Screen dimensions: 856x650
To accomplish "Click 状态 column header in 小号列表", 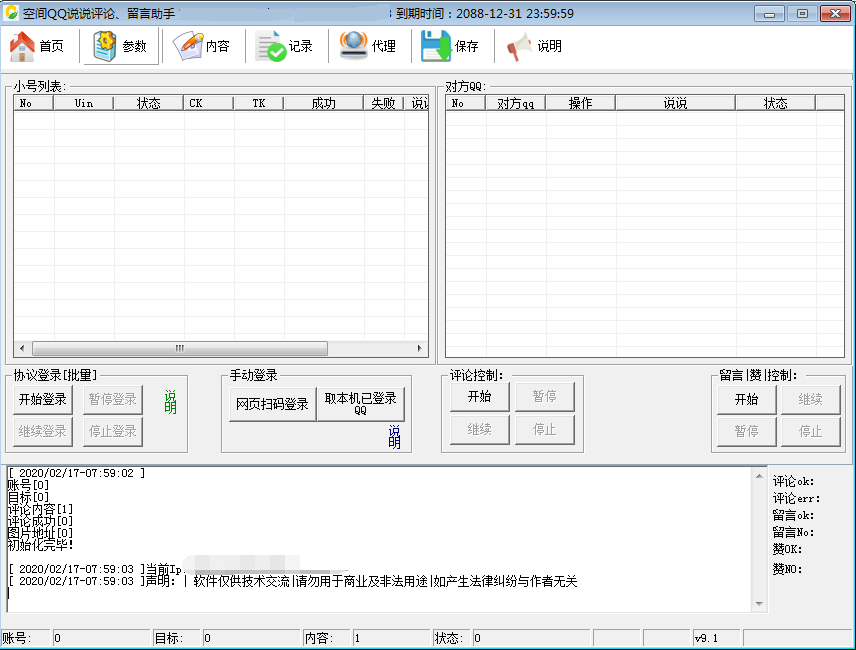I will coord(148,103).
